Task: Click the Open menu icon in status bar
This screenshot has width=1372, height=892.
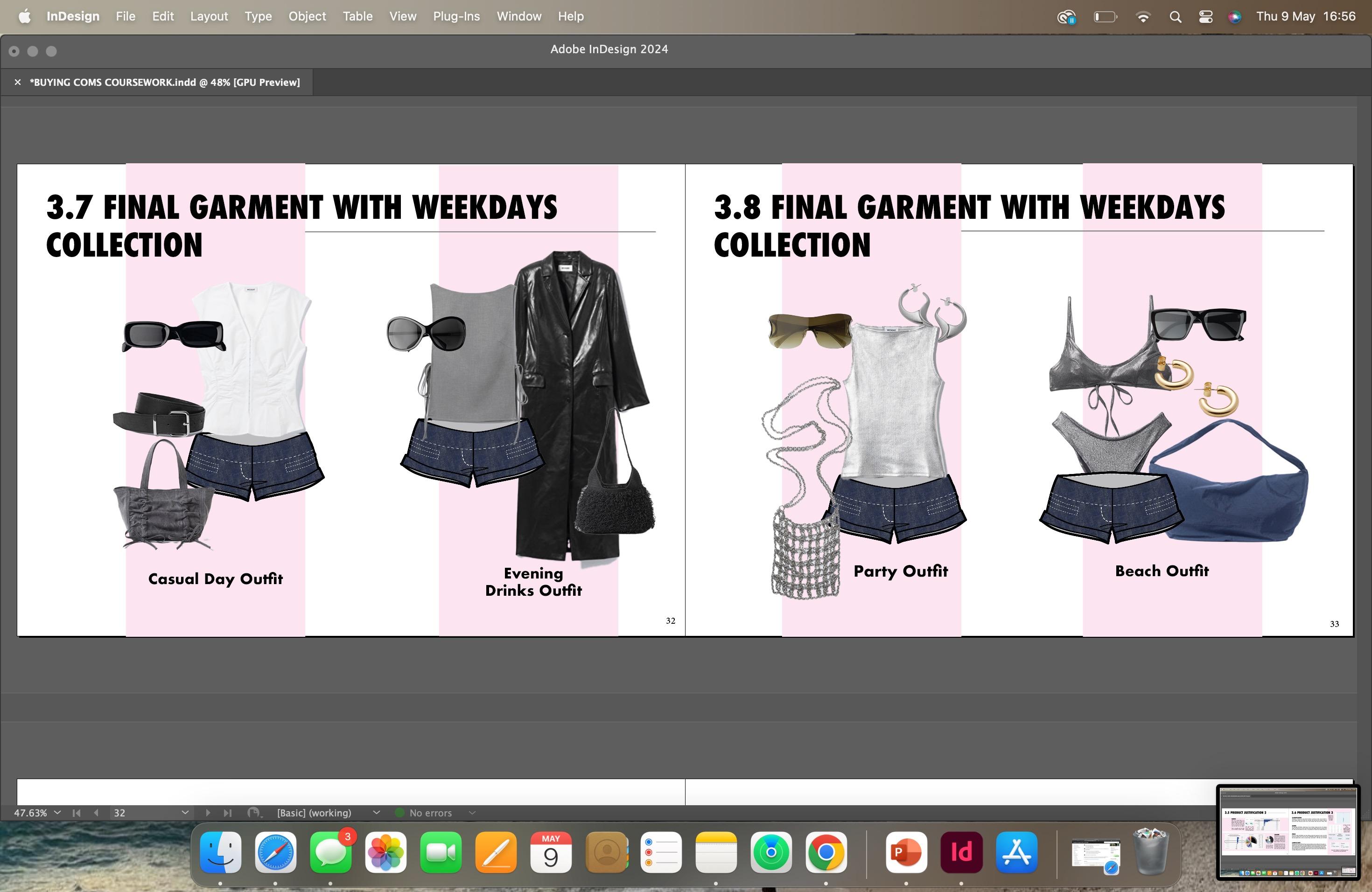Action: (x=253, y=813)
